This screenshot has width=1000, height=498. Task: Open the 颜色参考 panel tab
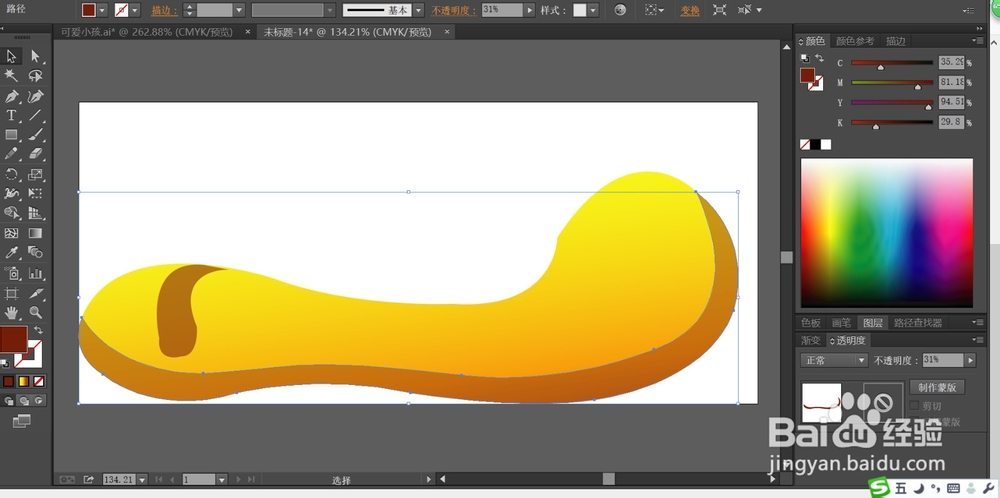tap(855, 41)
